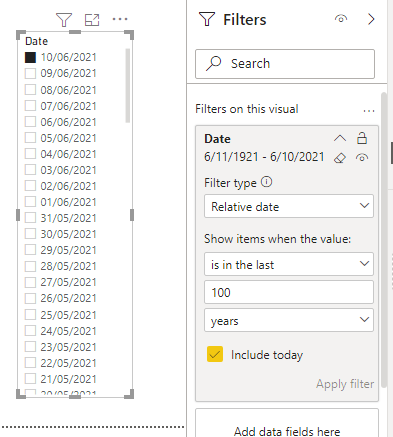Click the 6/11/1921 - 6/10/2021 range summary

coord(264,157)
